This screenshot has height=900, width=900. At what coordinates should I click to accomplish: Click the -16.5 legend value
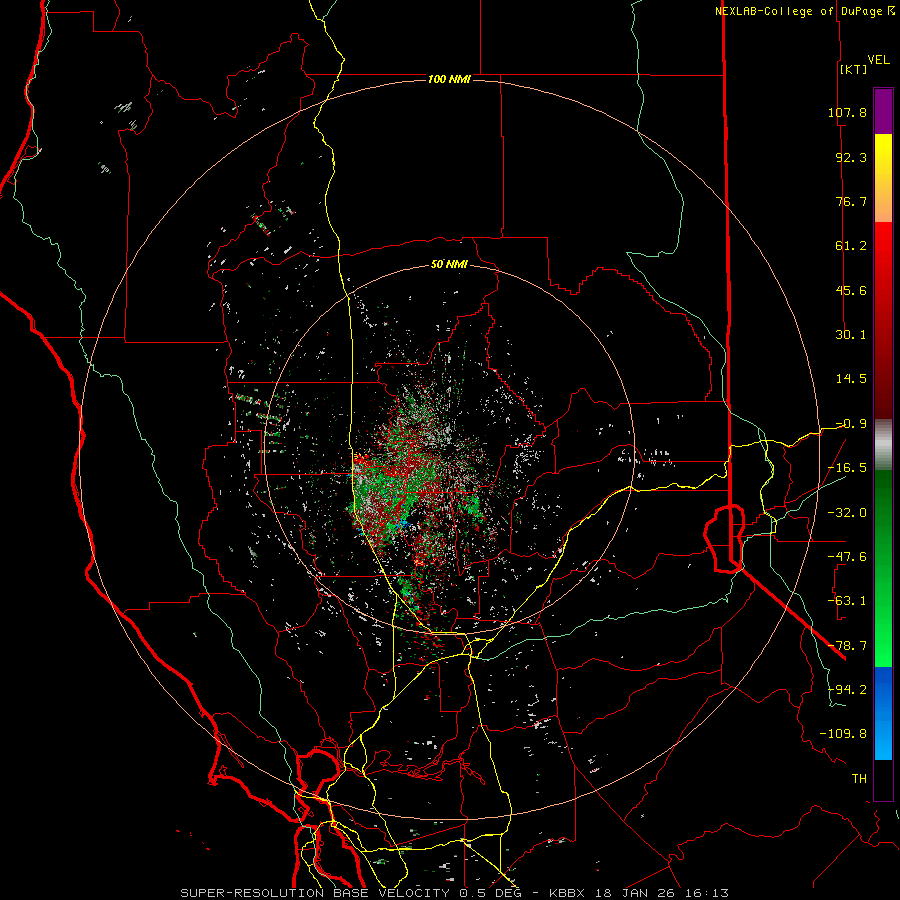(847, 468)
